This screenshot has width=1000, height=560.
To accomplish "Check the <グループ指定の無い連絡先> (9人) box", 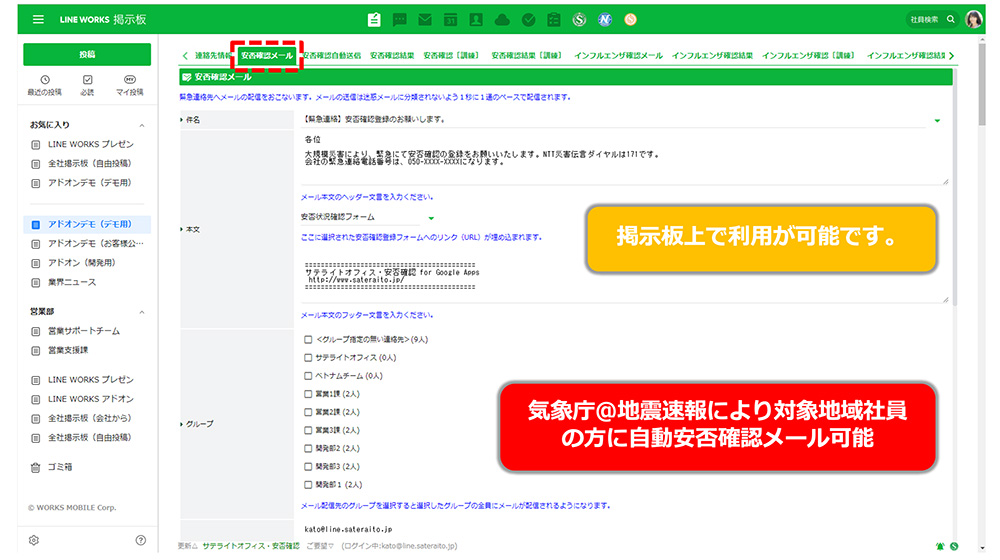I will [x=308, y=340].
